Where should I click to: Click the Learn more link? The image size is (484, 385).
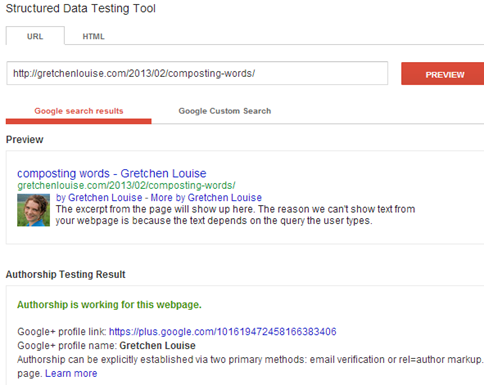click(x=71, y=373)
